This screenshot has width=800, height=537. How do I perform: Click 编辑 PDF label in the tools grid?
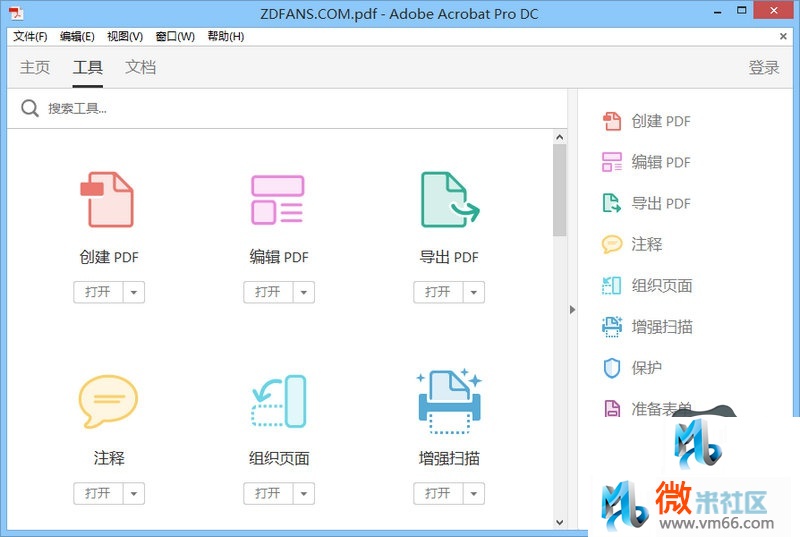279,257
